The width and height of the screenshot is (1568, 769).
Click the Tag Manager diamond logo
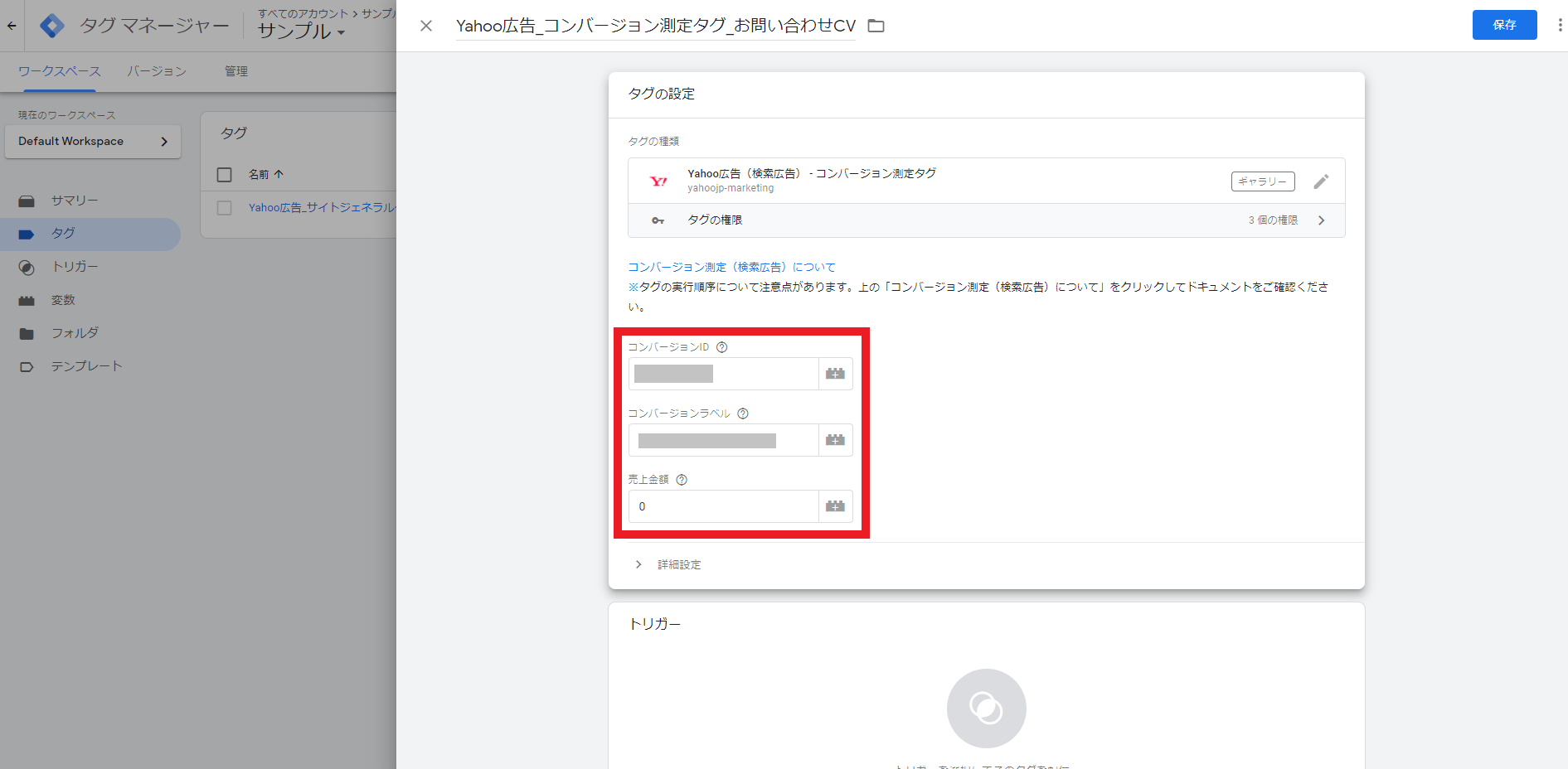click(52, 26)
